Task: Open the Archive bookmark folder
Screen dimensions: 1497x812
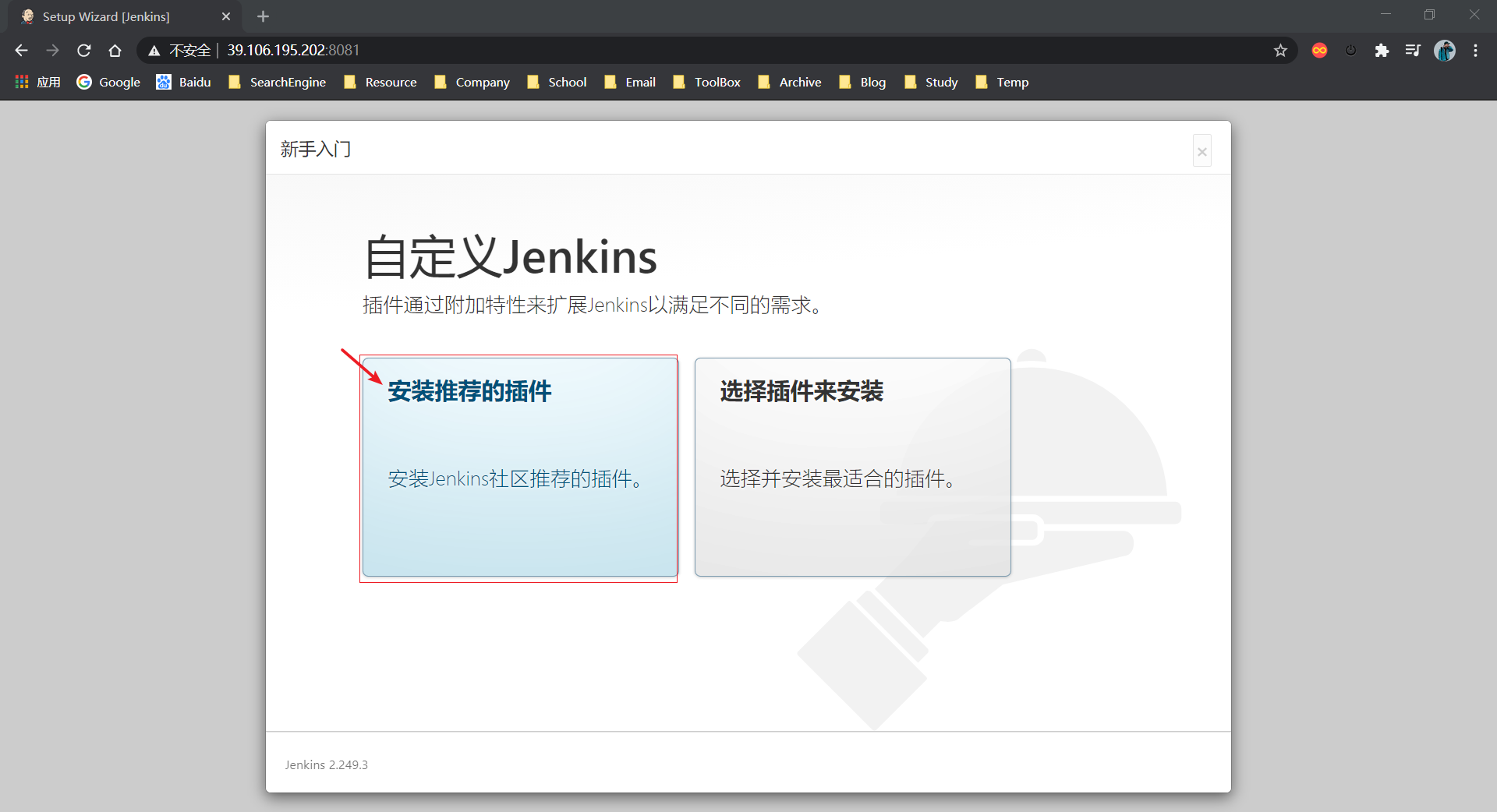Action: (790, 82)
